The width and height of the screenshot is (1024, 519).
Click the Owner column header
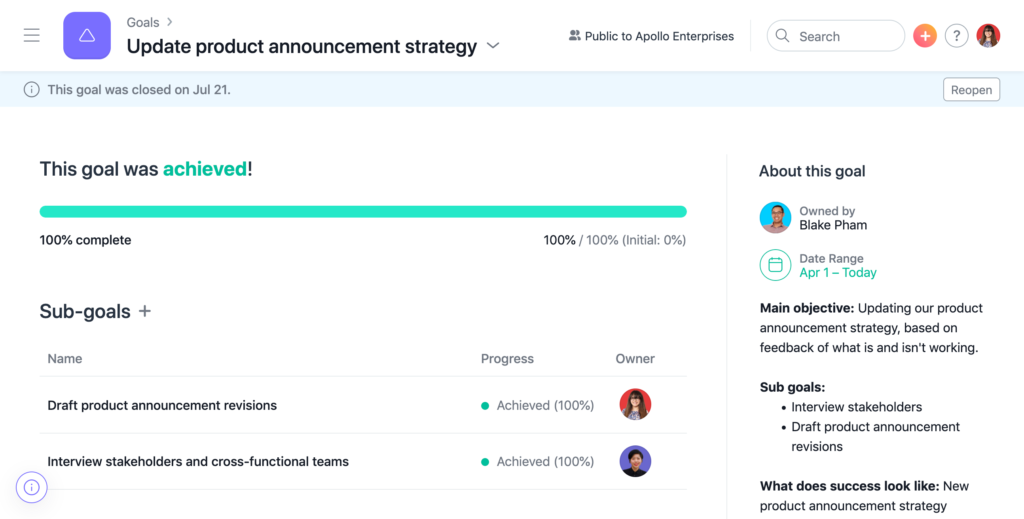[x=635, y=358]
